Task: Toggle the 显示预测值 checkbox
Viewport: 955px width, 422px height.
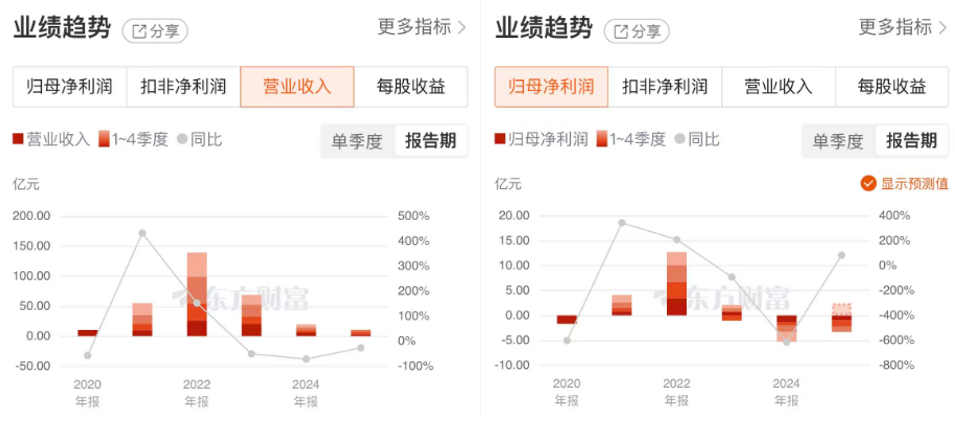Action: 868,183
